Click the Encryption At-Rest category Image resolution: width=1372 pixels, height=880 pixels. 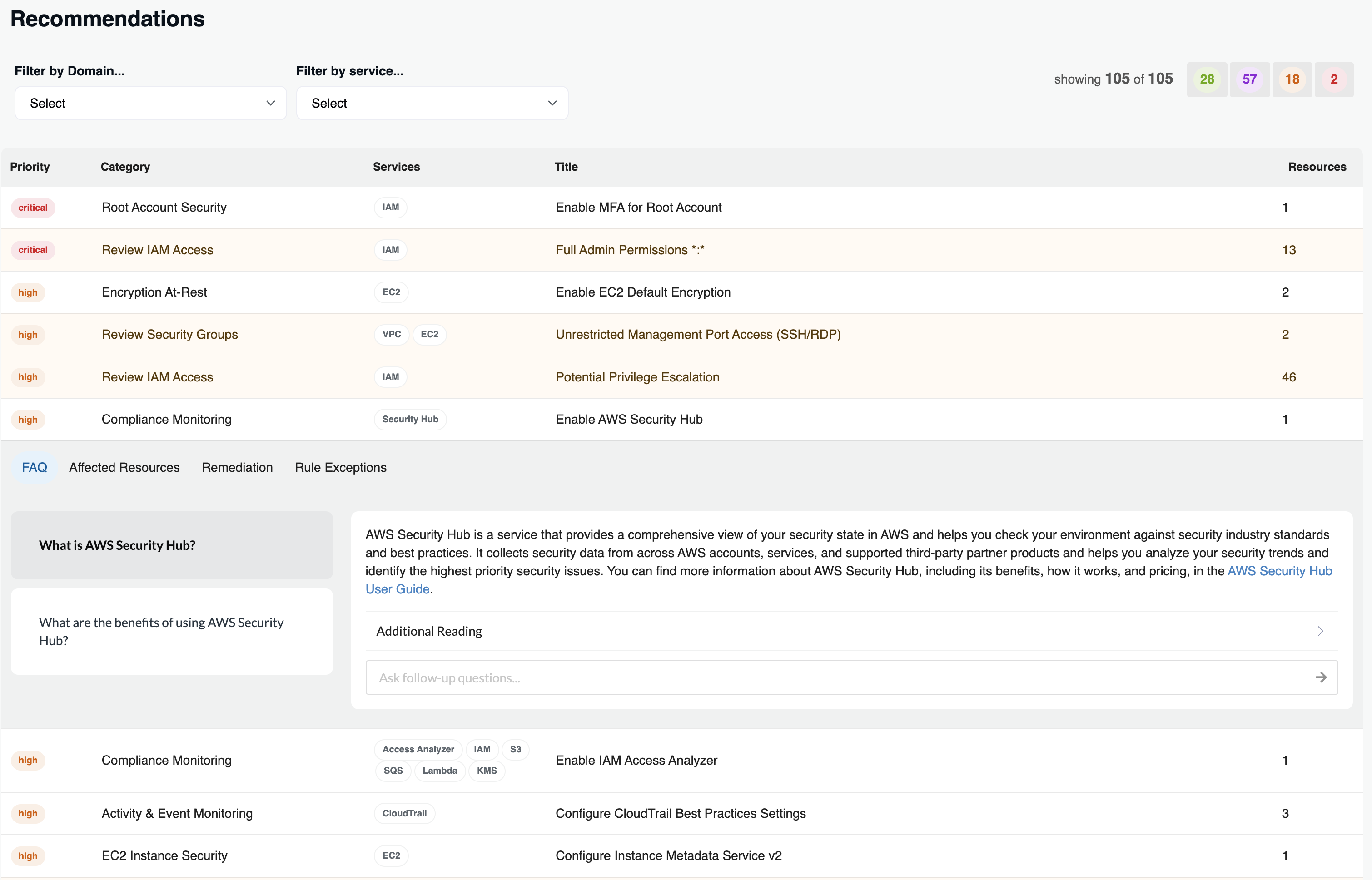pyautogui.click(x=154, y=292)
